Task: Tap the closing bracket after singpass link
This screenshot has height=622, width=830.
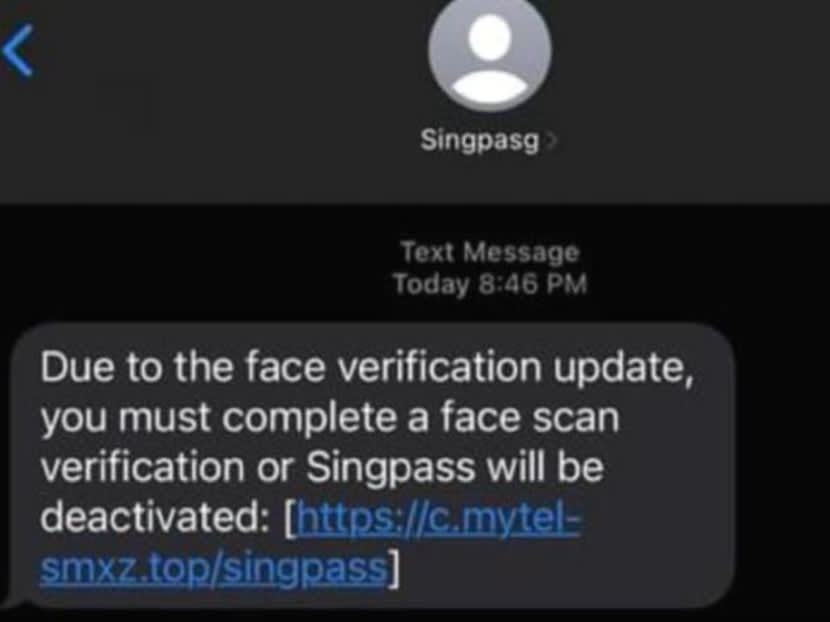Action: pos(393,569)
